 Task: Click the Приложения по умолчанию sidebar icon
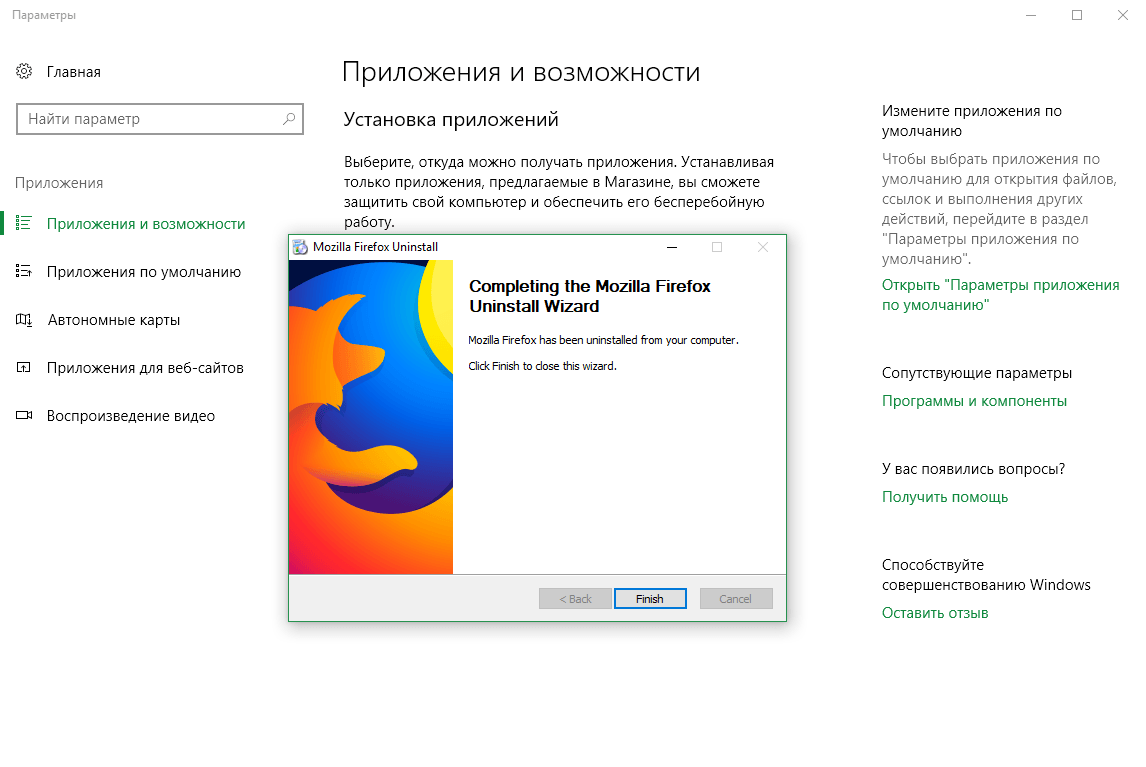pos(23,271)
